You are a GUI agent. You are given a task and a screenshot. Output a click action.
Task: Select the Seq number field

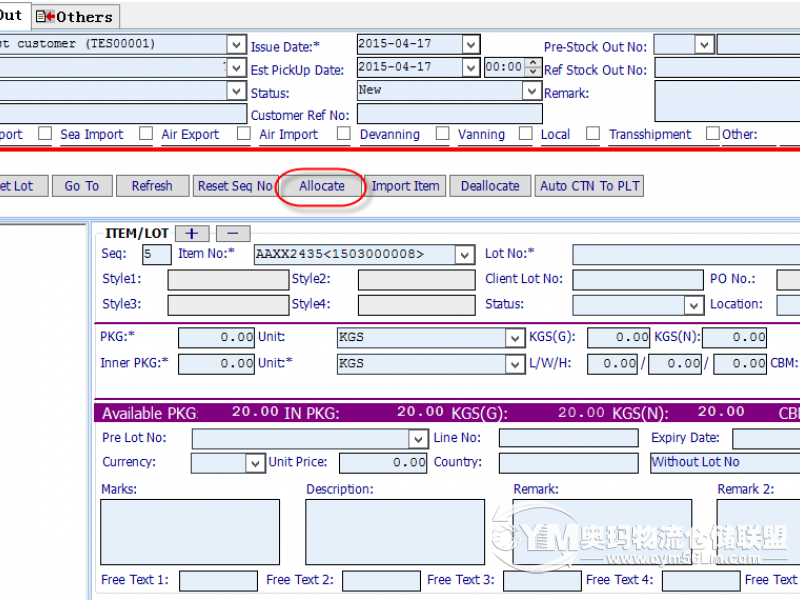click(157, 254)
